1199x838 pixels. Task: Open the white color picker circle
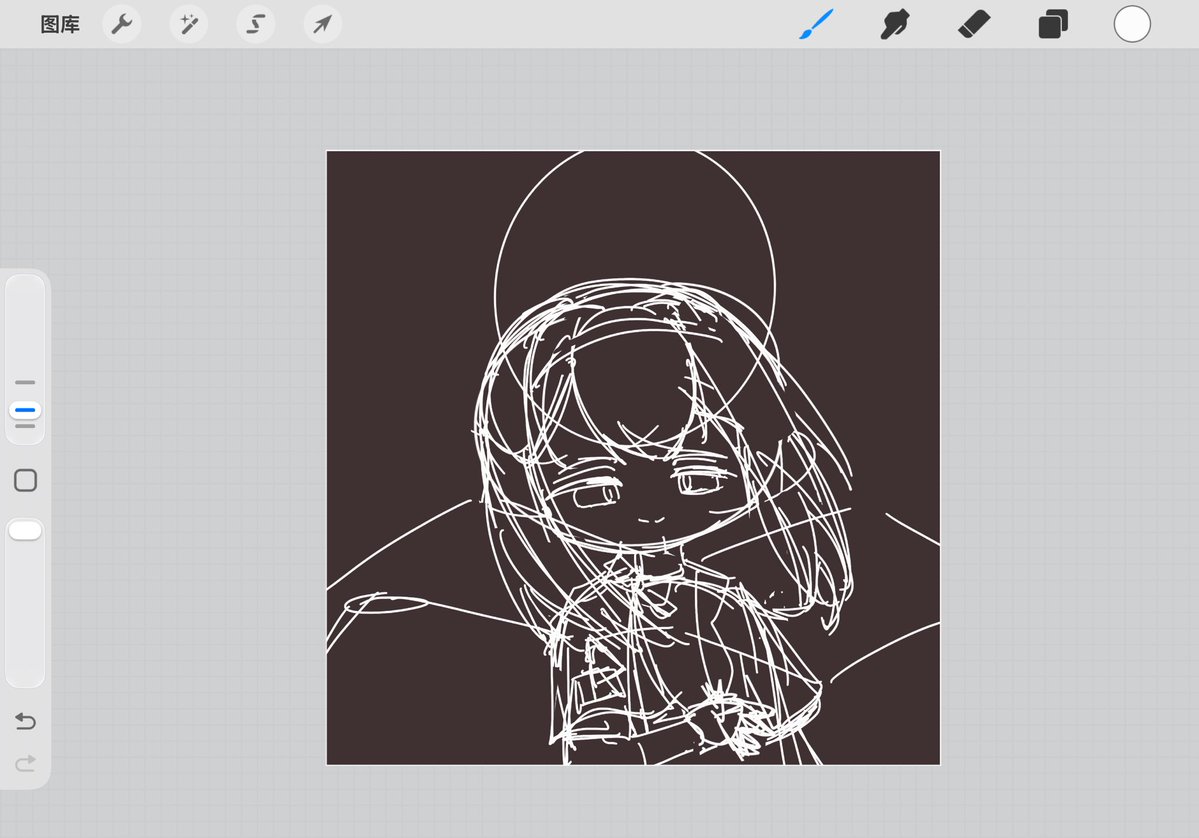pos(1132,24)
